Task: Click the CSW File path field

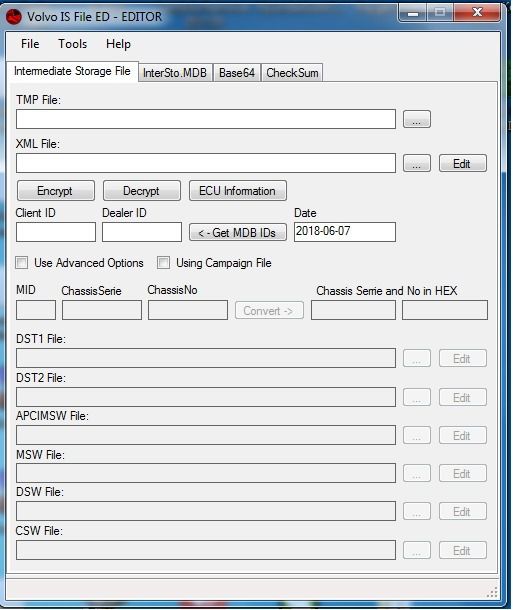Action: click(x=206, y=550)
